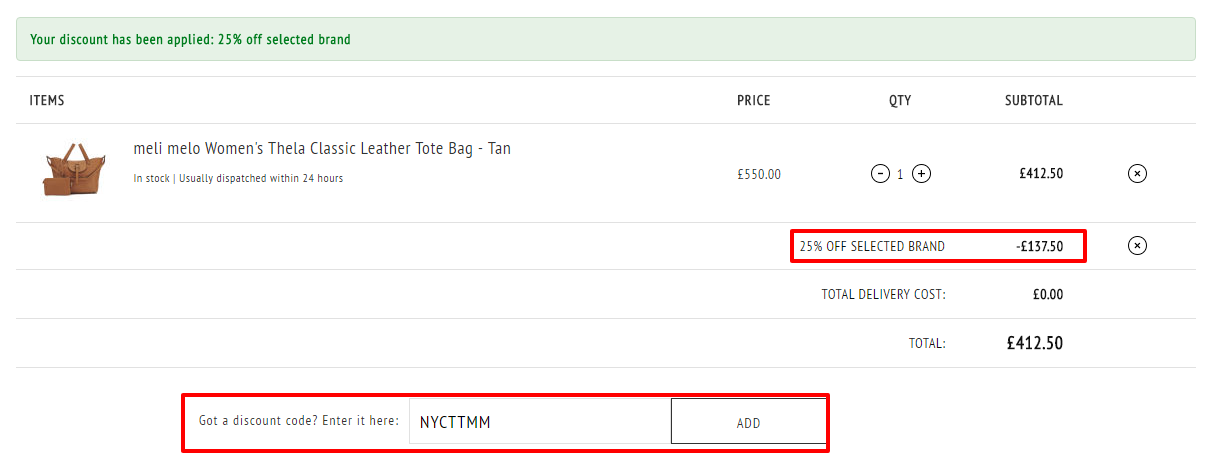The width and height of the screenshot is (1211, 458).
Task: Select the bold £412.50 total amount
Action: (1035, 343)
